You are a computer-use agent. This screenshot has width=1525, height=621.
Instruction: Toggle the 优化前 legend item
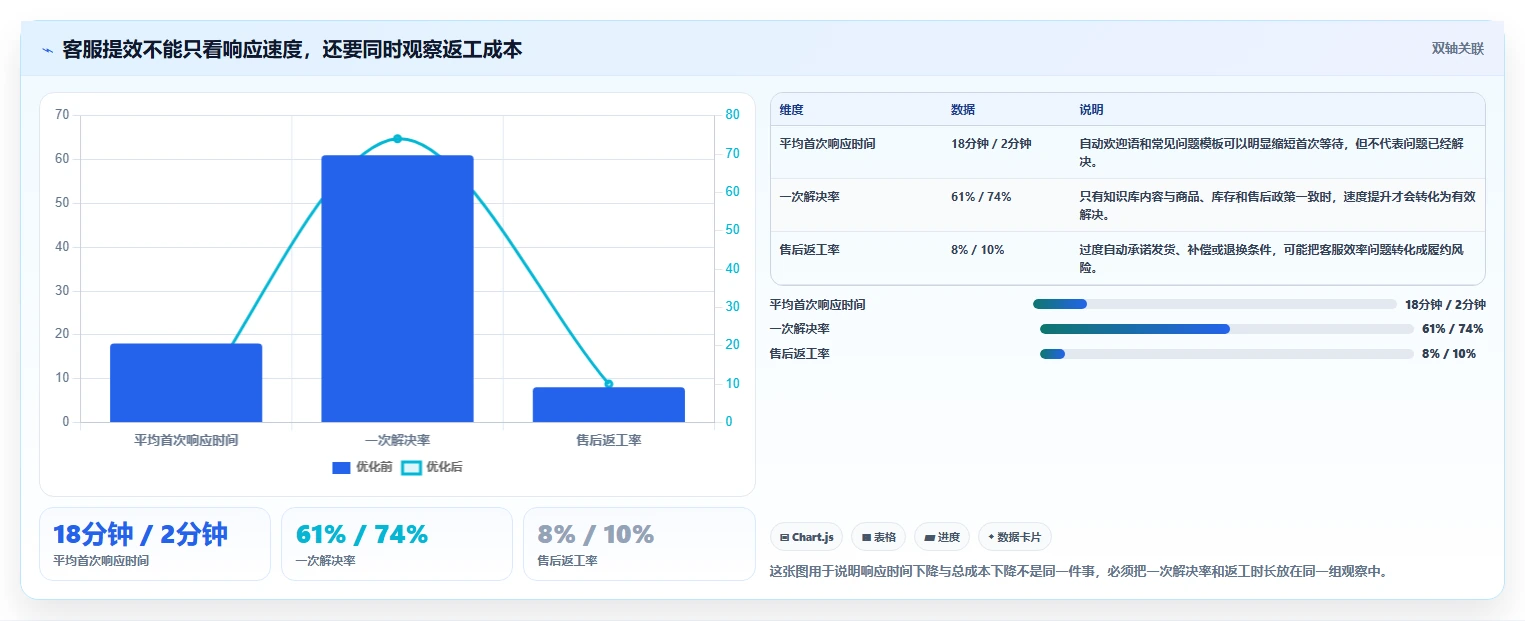point(361,467)
